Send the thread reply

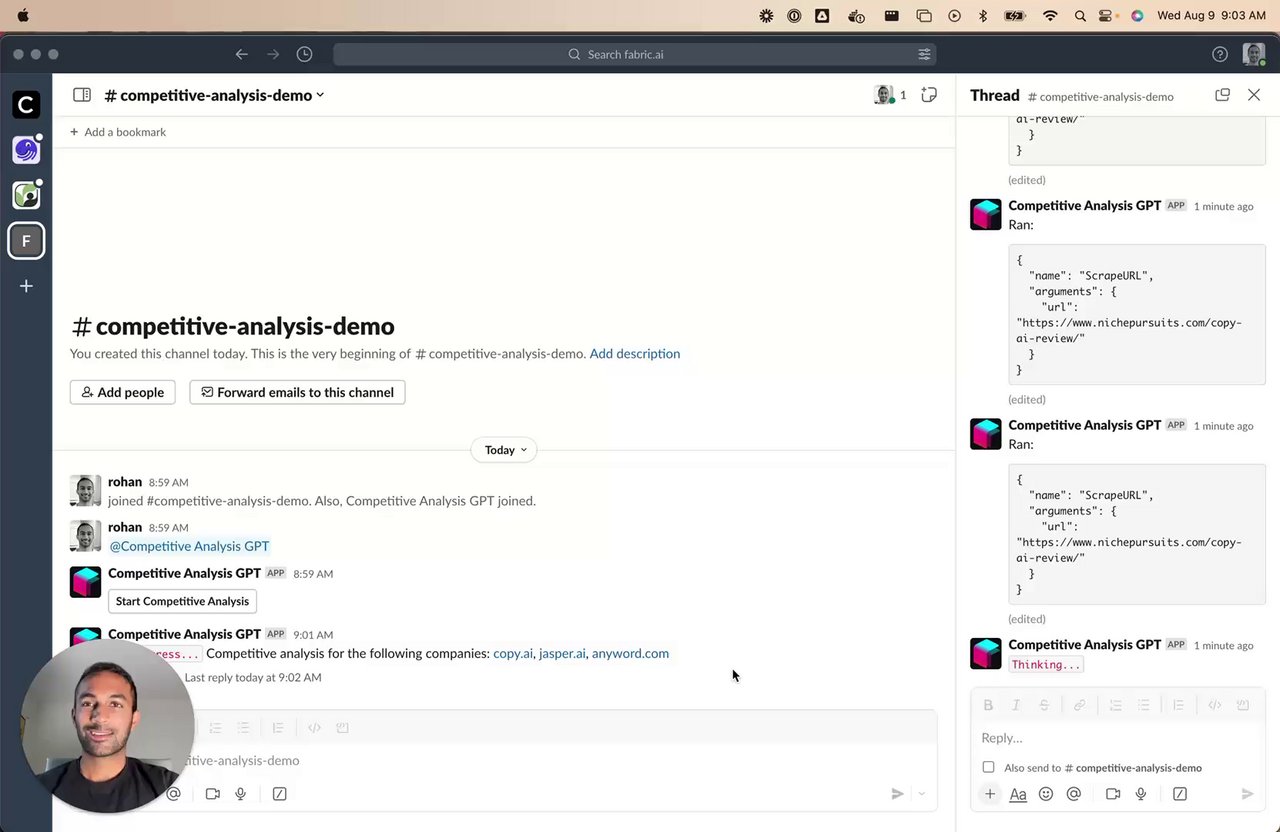pyautogui.click(x=1247, y=794)
